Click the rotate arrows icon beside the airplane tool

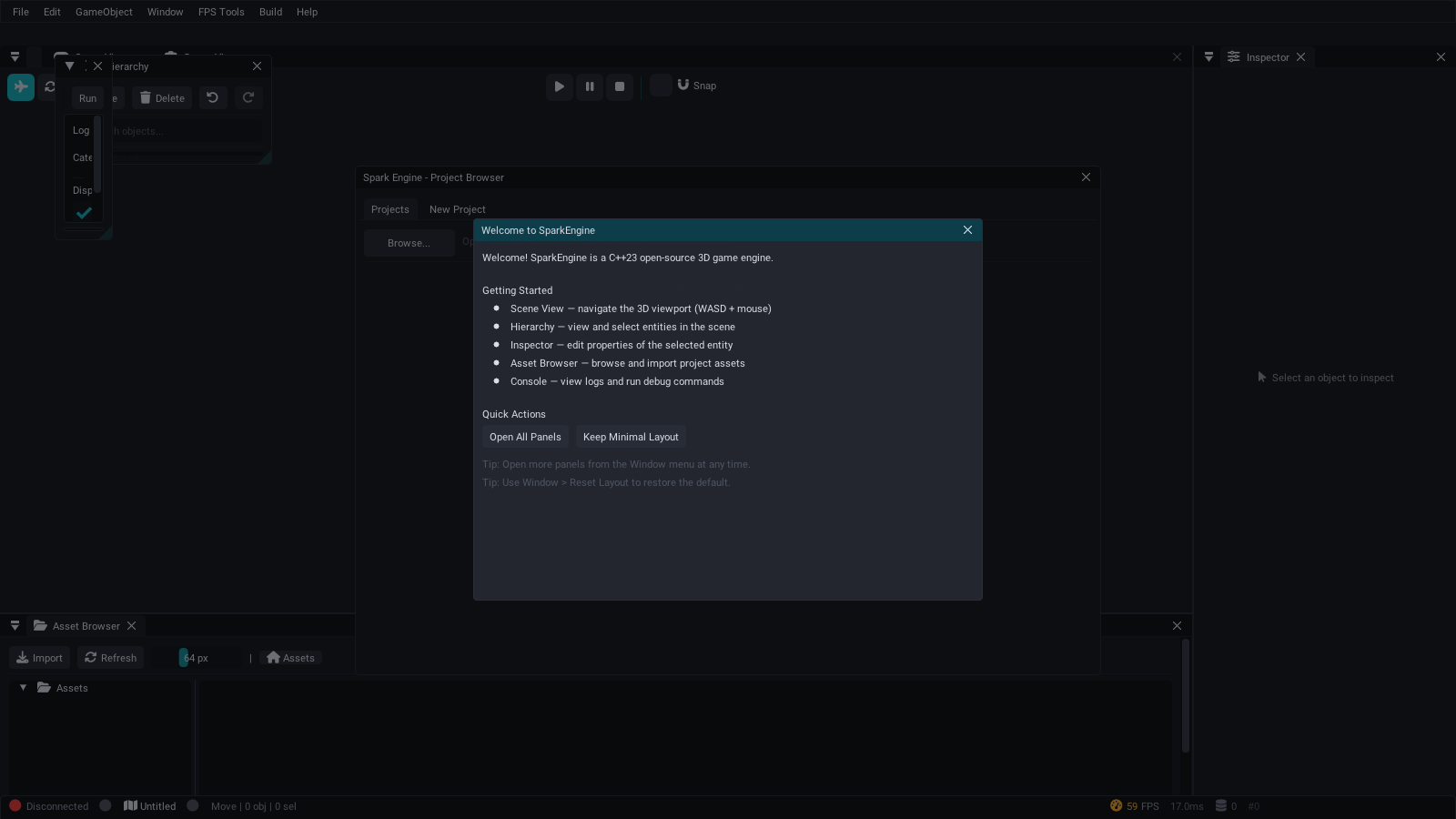[x=50, y=87]
